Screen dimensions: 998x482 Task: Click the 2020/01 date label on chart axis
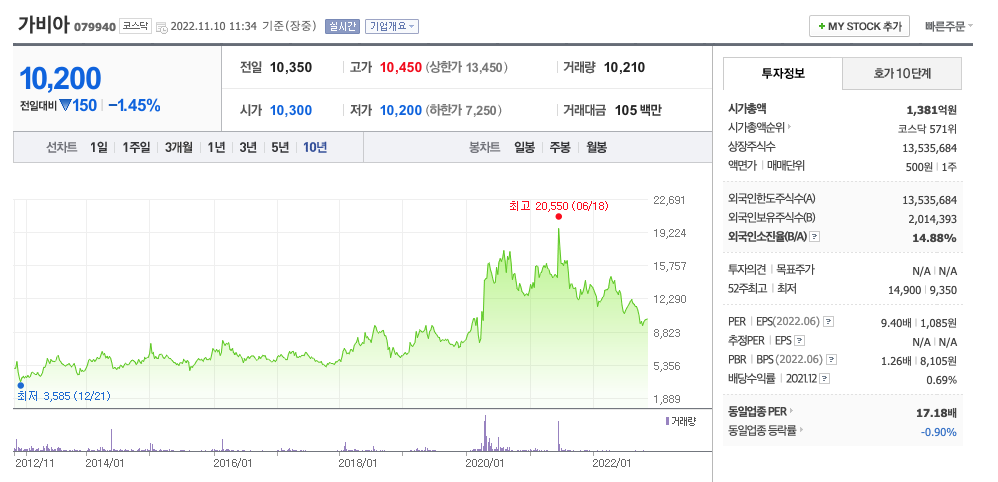[486, 463]
